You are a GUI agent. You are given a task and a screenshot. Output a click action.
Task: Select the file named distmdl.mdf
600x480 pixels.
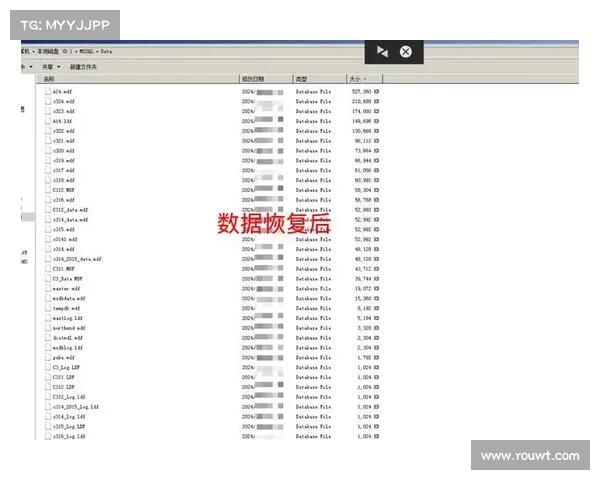coord(68,338)
